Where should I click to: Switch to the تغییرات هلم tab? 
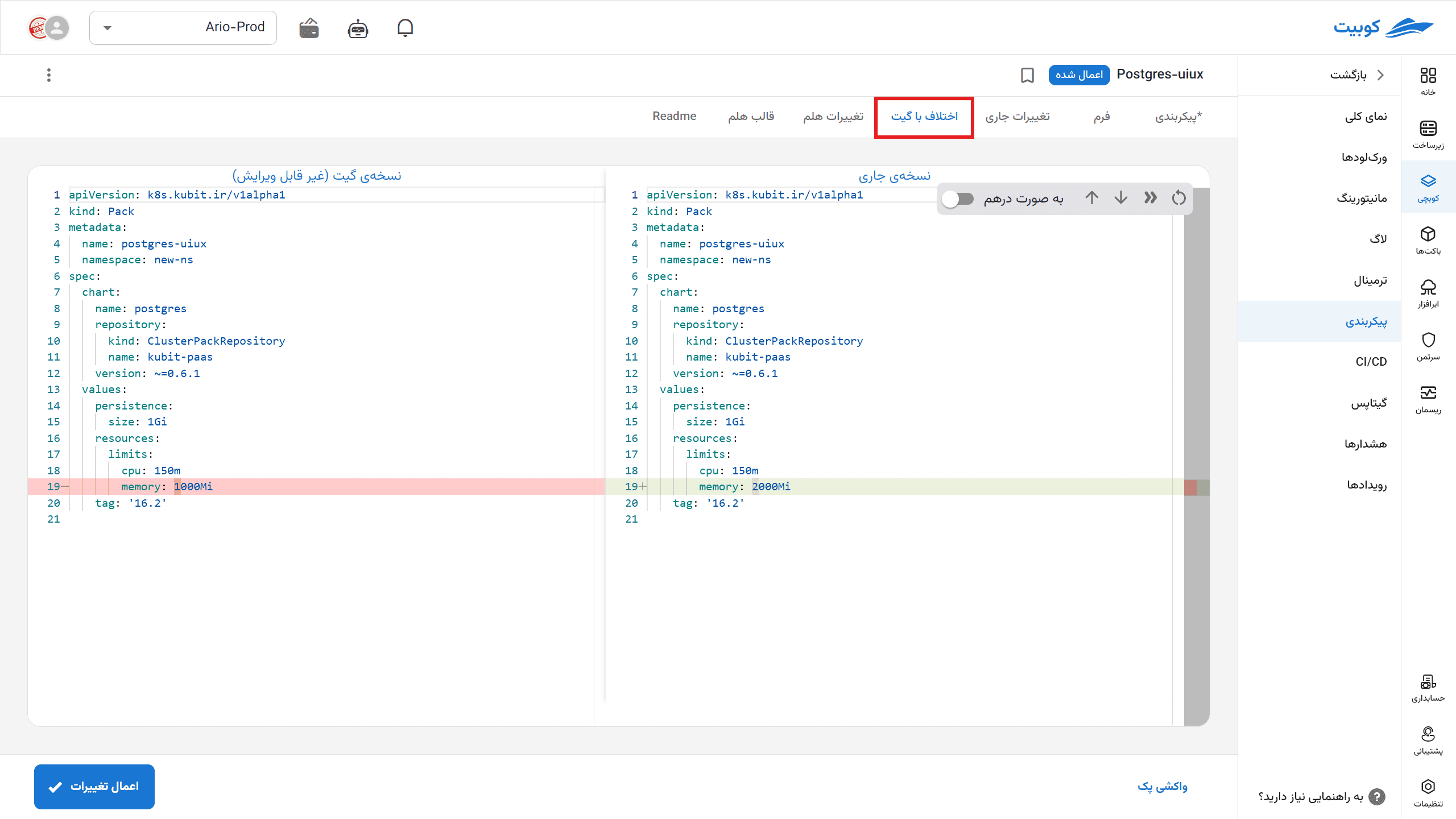(x=833, y=116)
